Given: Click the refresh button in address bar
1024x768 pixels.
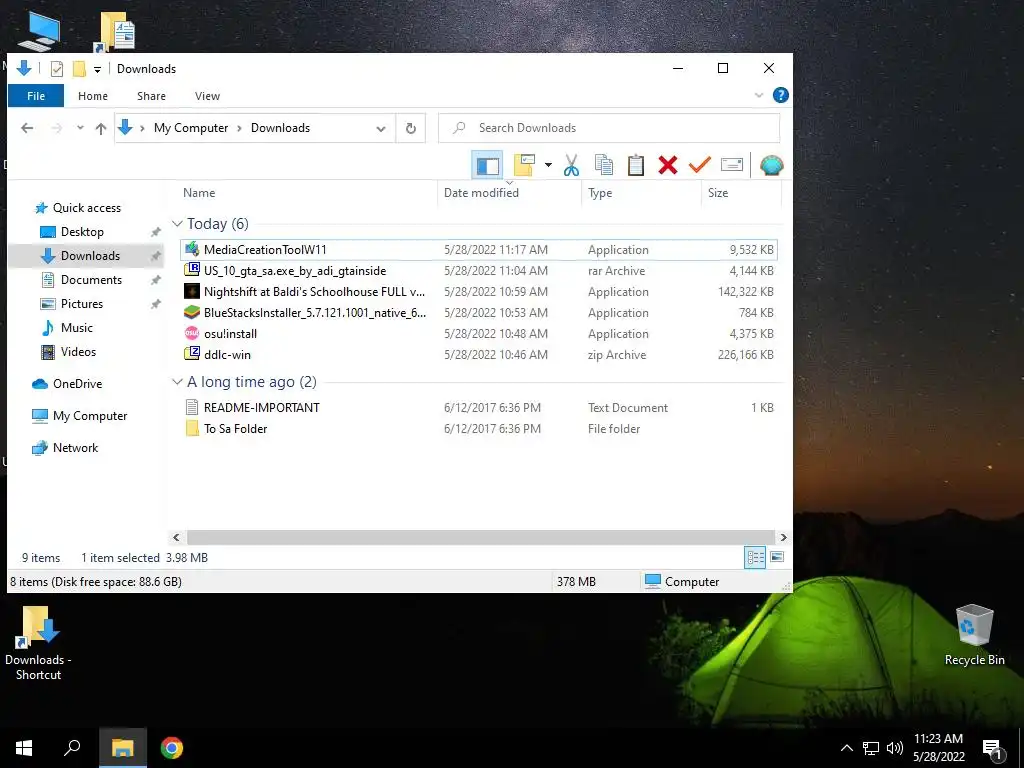Looking at the screenshot, I should (x=411, y=128).
